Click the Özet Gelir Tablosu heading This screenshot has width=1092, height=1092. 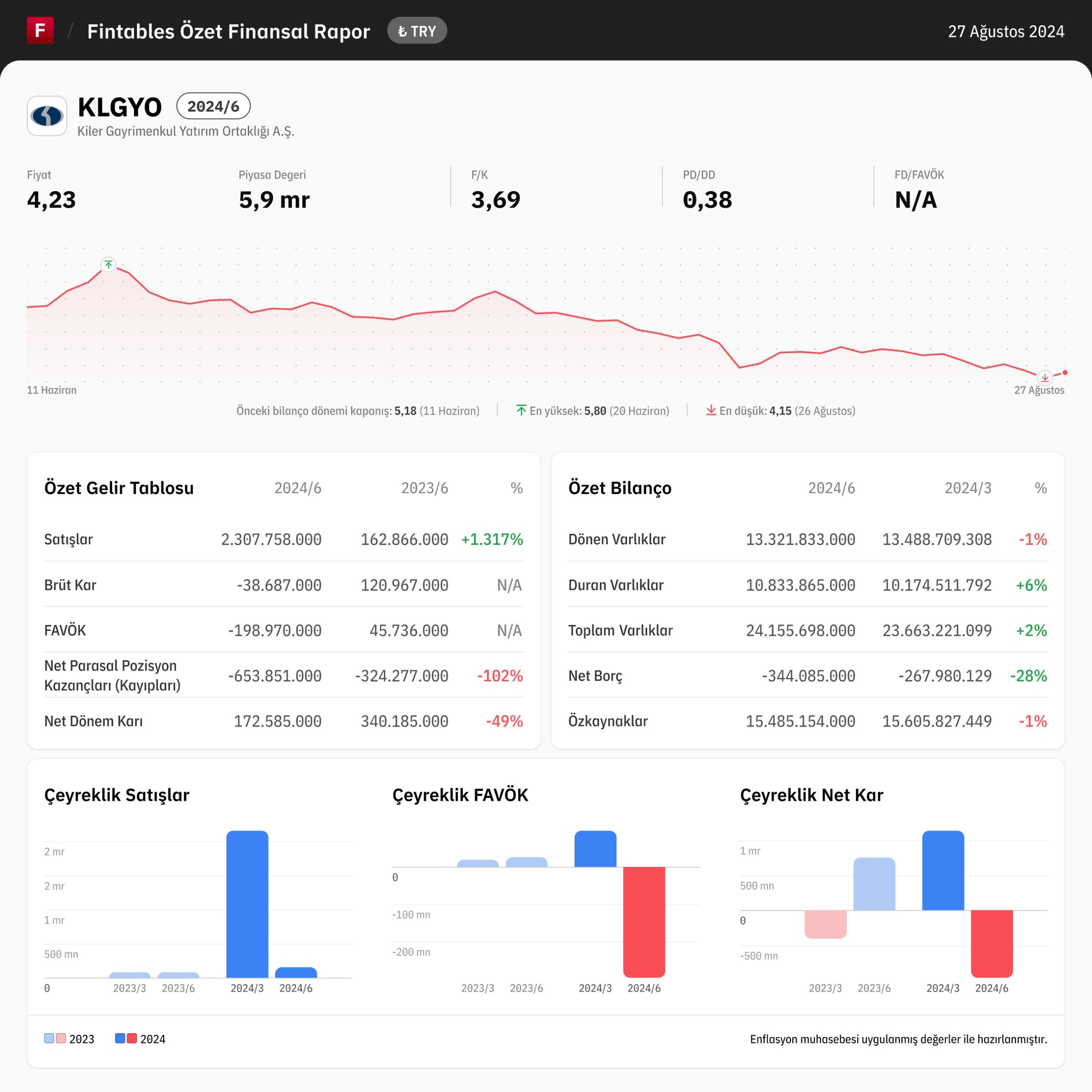click(x=119, y=488)
